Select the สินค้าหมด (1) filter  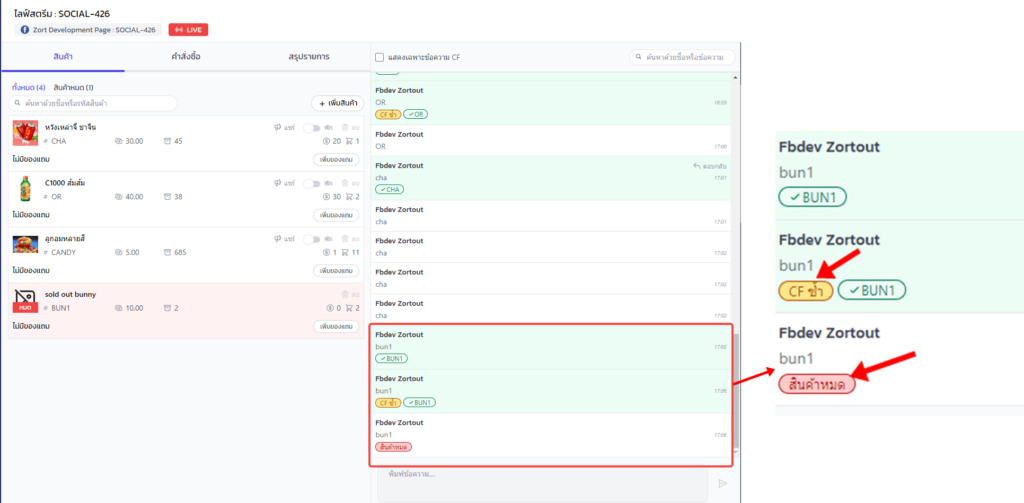[73, 88]
